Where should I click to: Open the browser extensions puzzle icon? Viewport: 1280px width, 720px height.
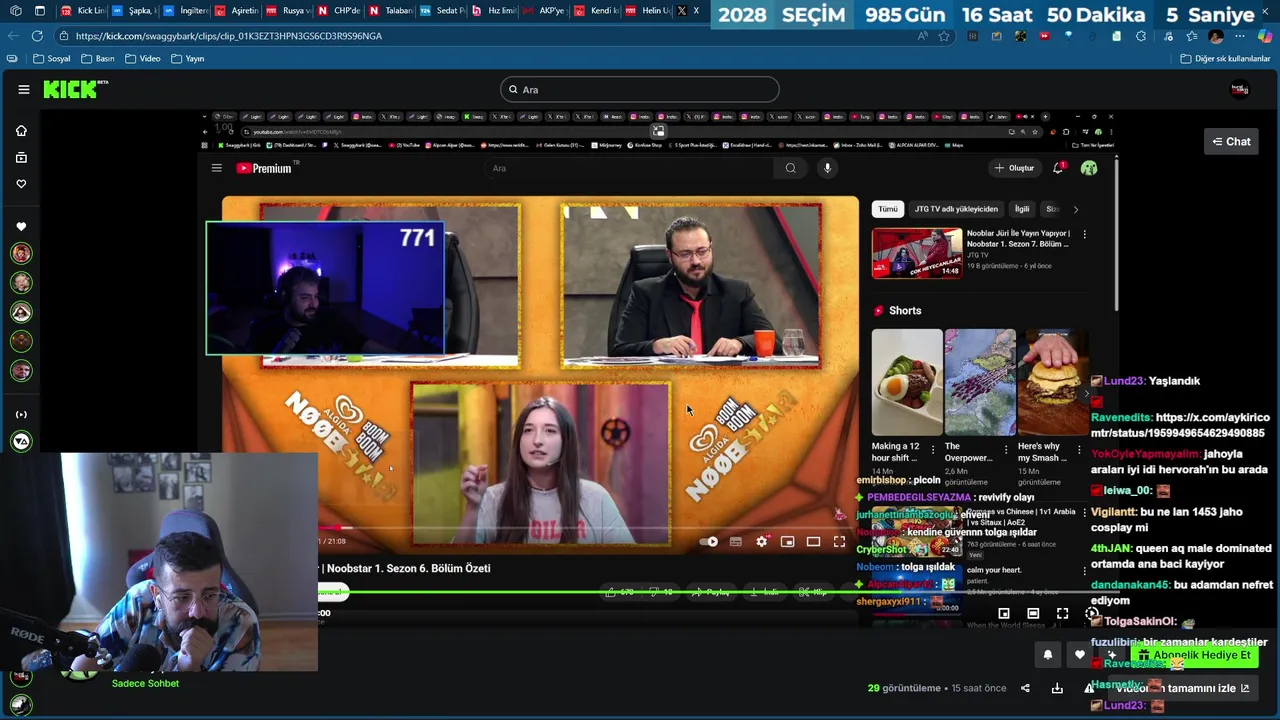[1141, 36]
